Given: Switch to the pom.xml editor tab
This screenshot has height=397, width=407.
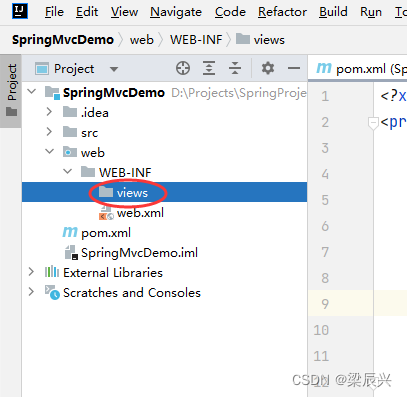Looking at the screenshot, I should click(357, 69).
